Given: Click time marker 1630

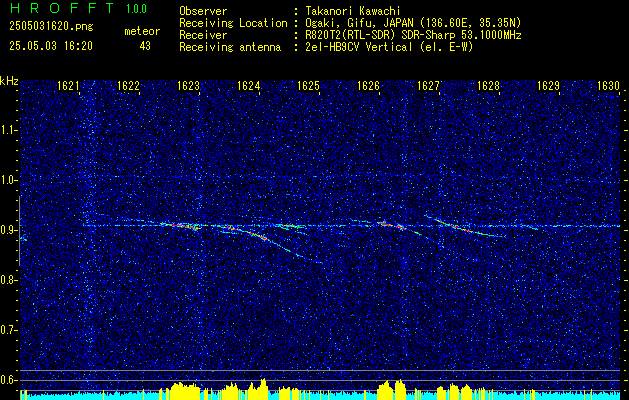Looking at the screenshot, I should click(x=608, y=86).
